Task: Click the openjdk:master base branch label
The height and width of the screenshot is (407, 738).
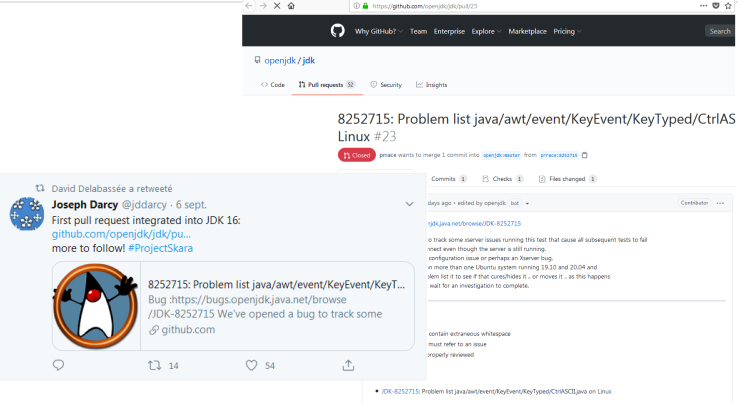Action: tap(501, 155)
